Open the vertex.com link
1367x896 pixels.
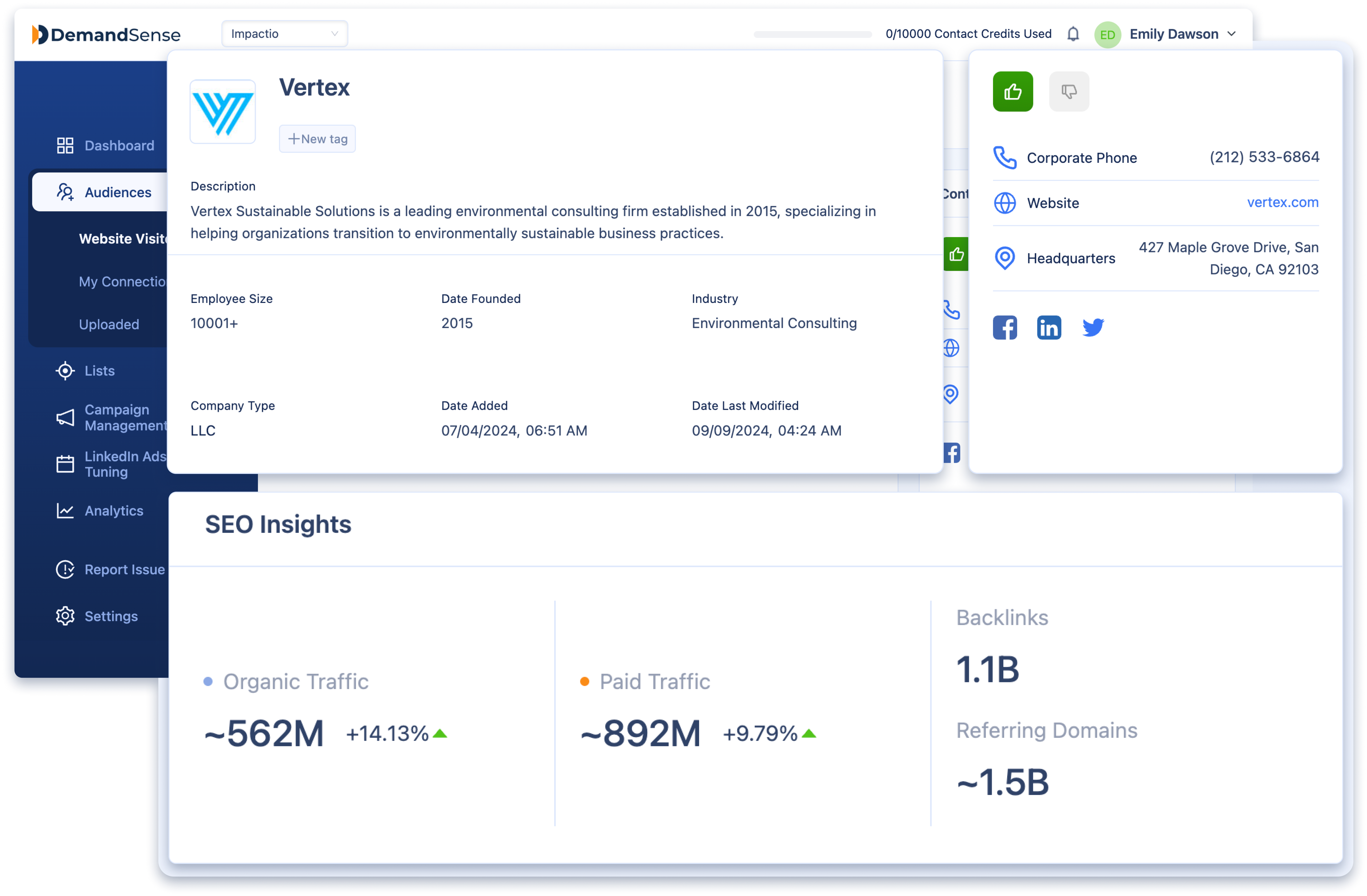coord(1283,202)
